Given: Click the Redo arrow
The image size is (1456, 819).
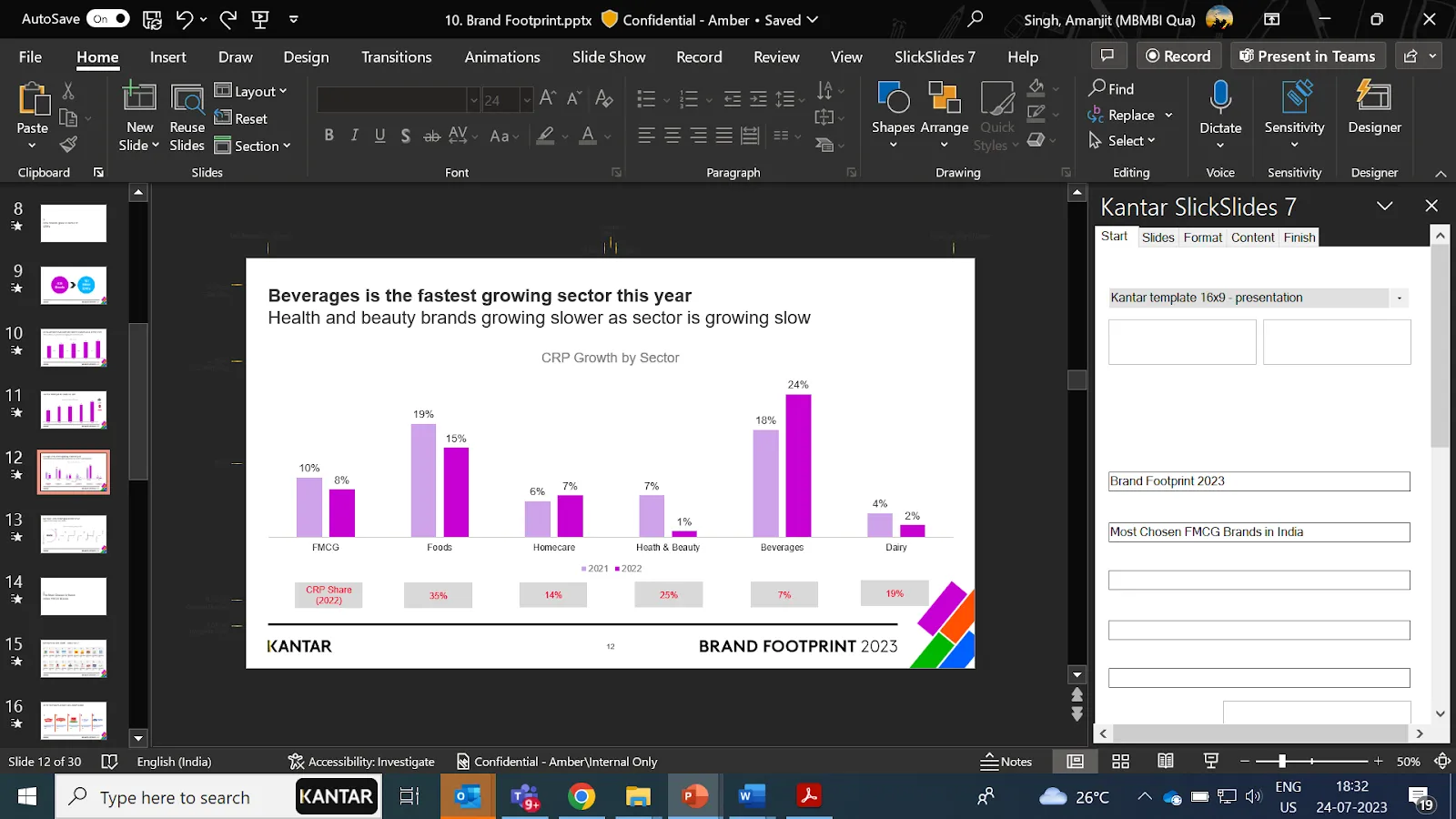Looking at the screenshot, I should pos(227,19).
